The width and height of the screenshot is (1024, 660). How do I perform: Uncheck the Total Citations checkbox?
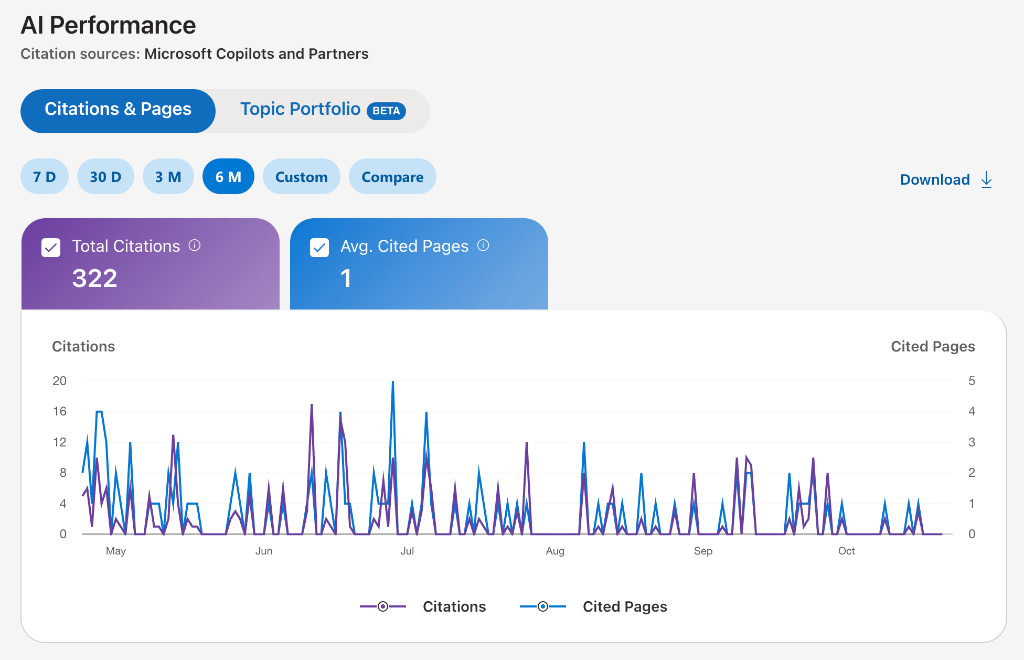(x=51, y=247)
